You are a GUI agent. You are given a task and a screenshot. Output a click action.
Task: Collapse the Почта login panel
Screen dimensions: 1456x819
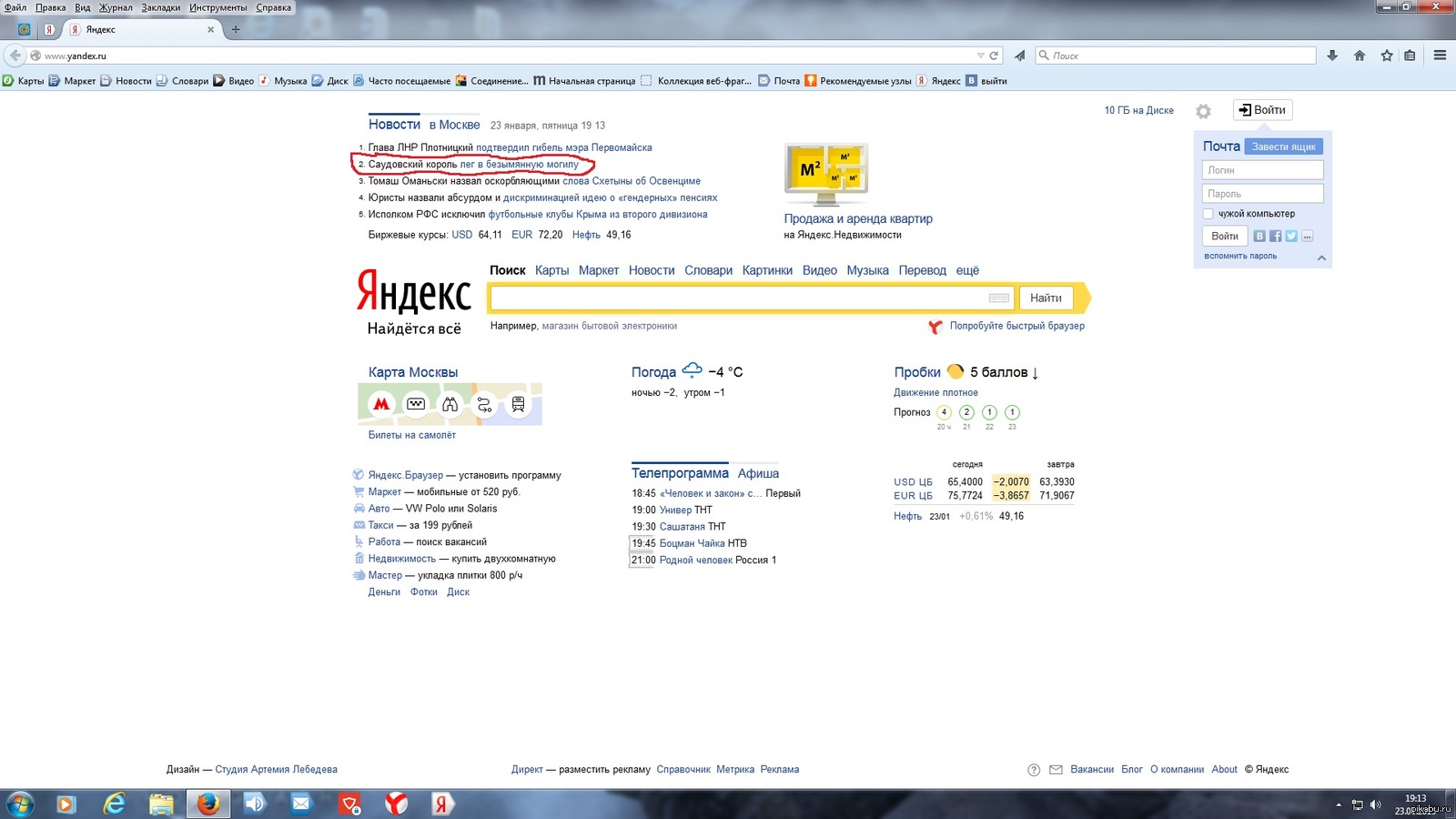[x=1321, y=258]
